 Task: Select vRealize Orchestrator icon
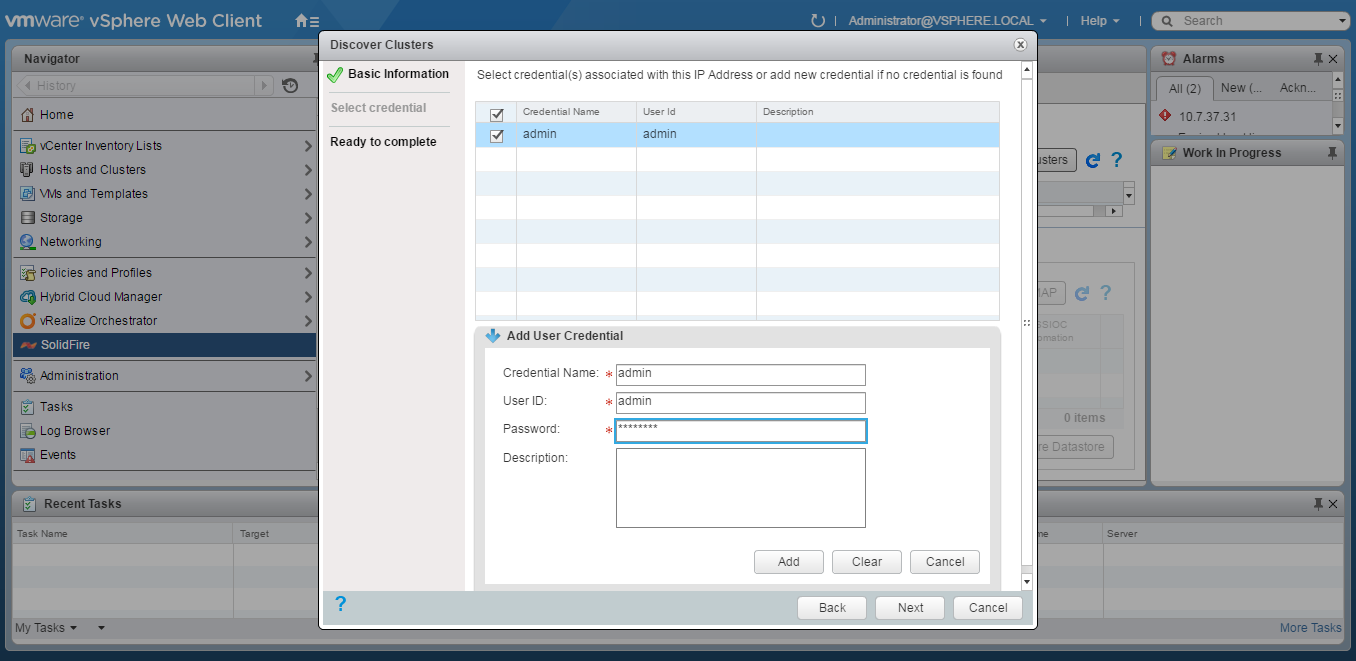point(28,321)
